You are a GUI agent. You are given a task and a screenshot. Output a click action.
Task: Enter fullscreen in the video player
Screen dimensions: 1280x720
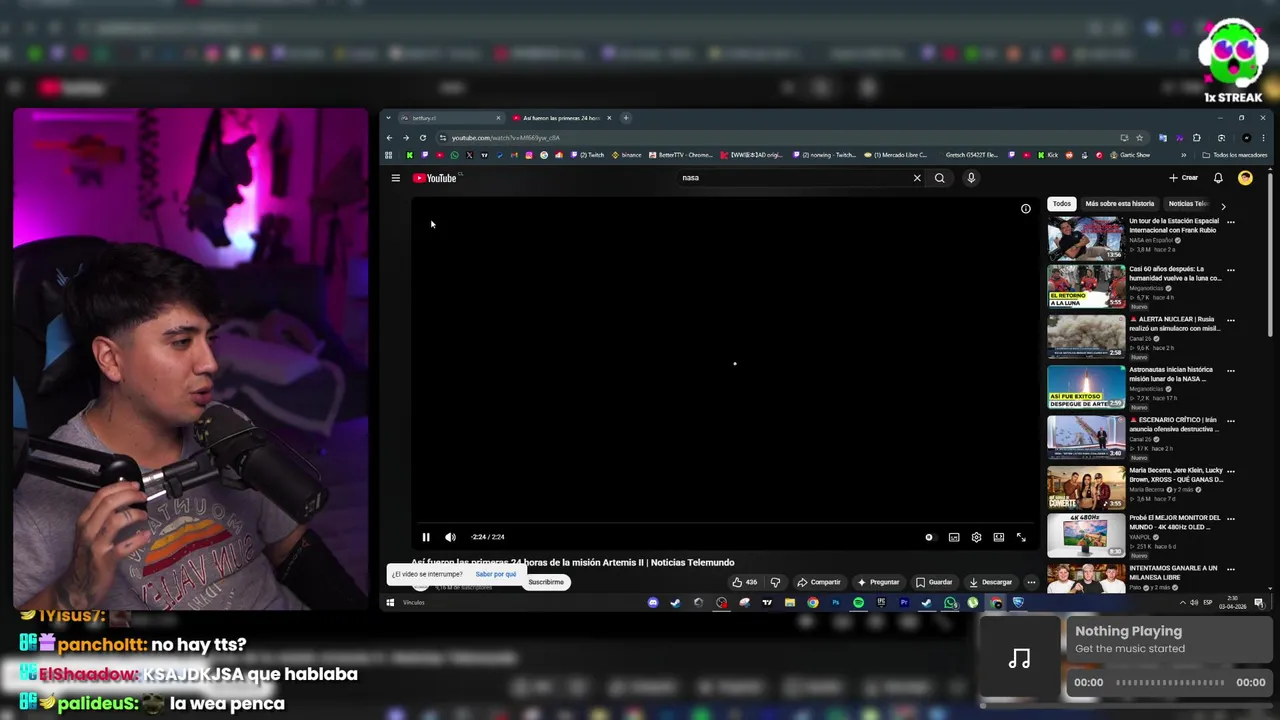1021,537
